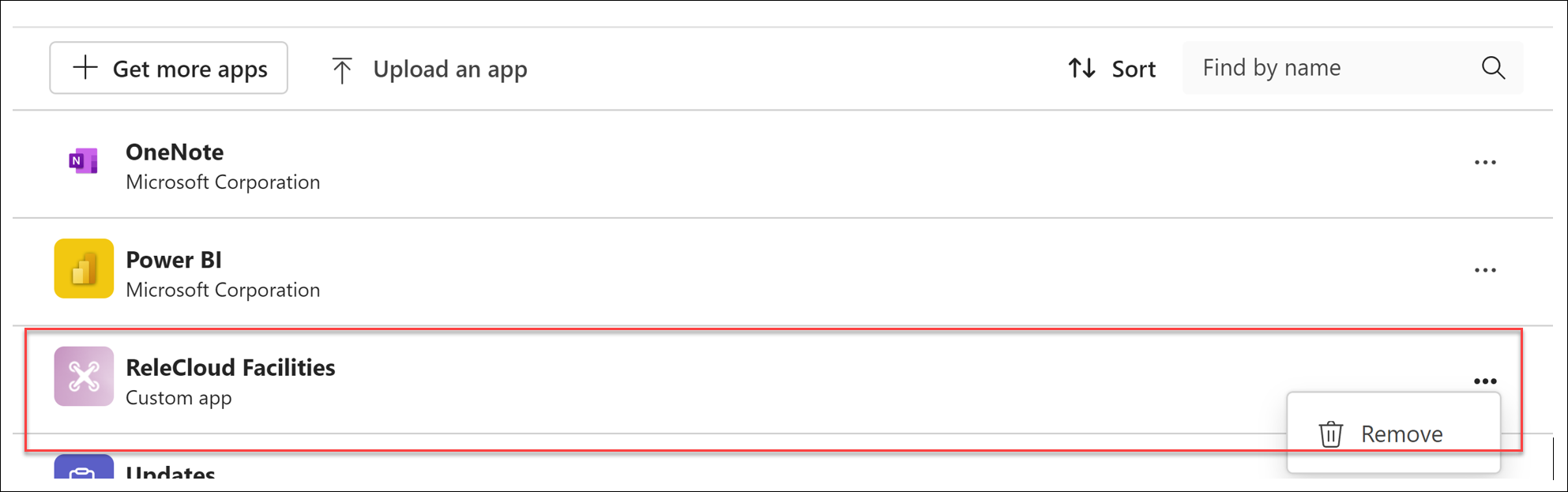Click the search magnifier icon
This screenshot has height=492, width=1568.
click(x=1493, y=68)
